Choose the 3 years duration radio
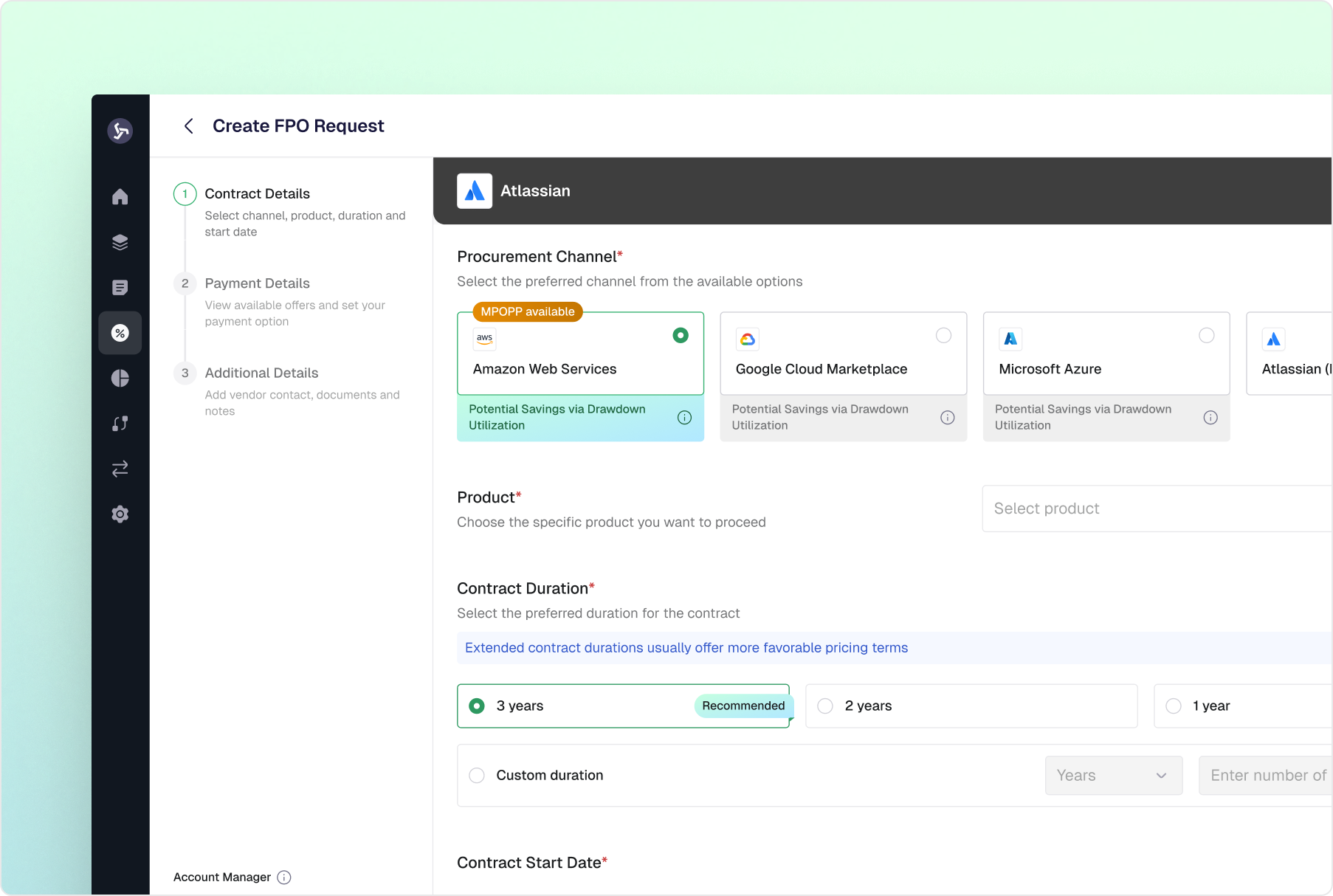The image size is (1333, 896). [477, 706]
